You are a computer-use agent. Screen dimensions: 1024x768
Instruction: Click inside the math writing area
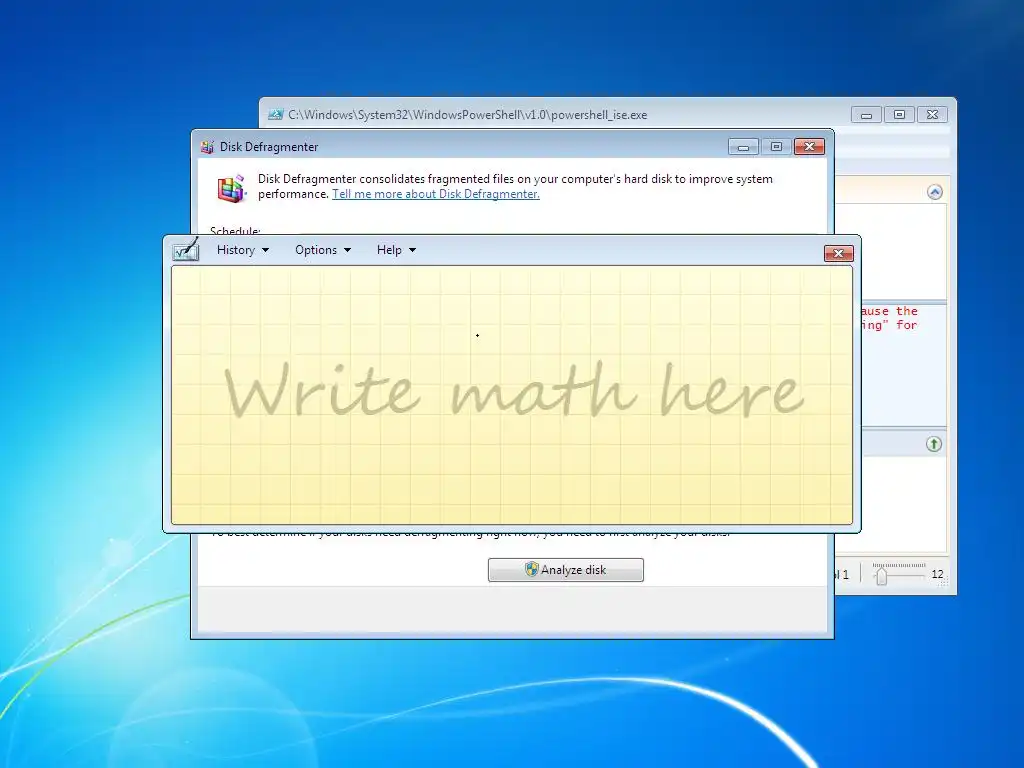pos(511,394)
